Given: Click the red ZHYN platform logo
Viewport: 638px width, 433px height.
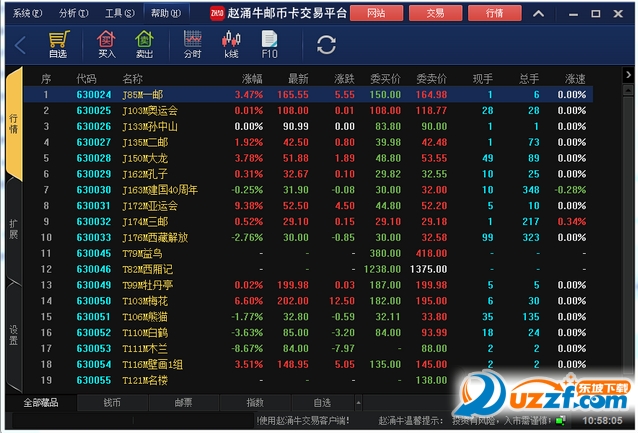Looking at the screenshot, I should (217, 13).
